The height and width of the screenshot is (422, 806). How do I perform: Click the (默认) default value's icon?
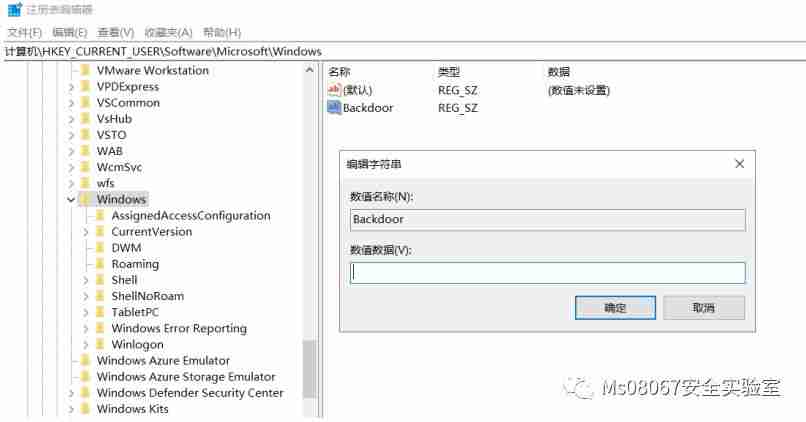tap(334, 90)
